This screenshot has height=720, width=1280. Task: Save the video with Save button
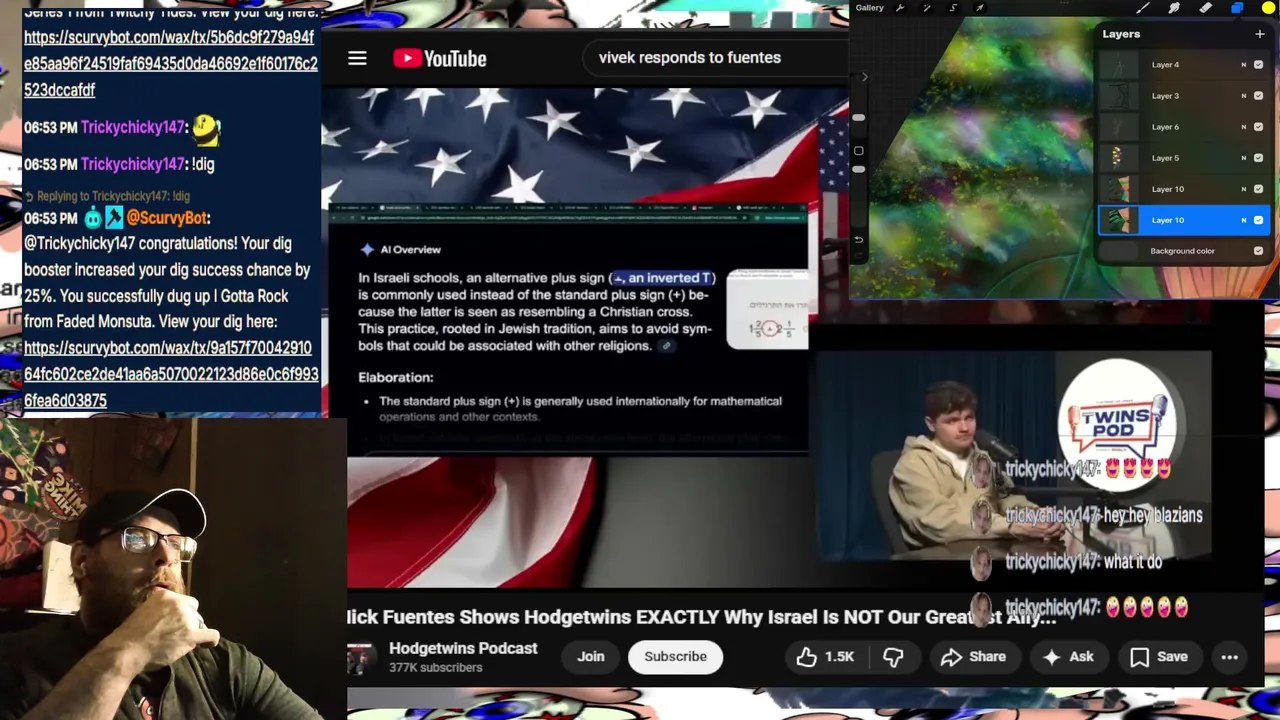pos(1158,657)
